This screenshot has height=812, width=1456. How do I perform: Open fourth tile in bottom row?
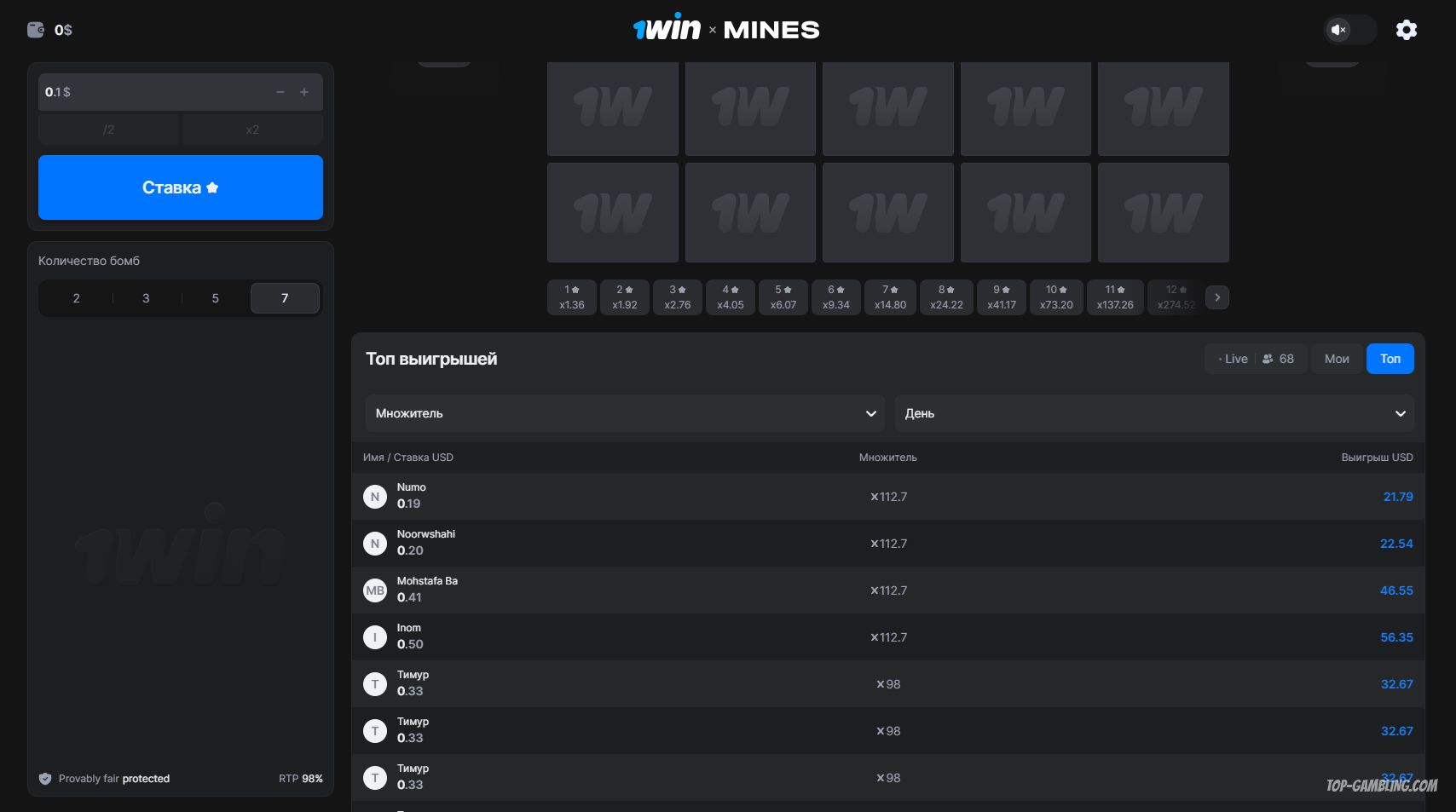[x=1026, y=212]
